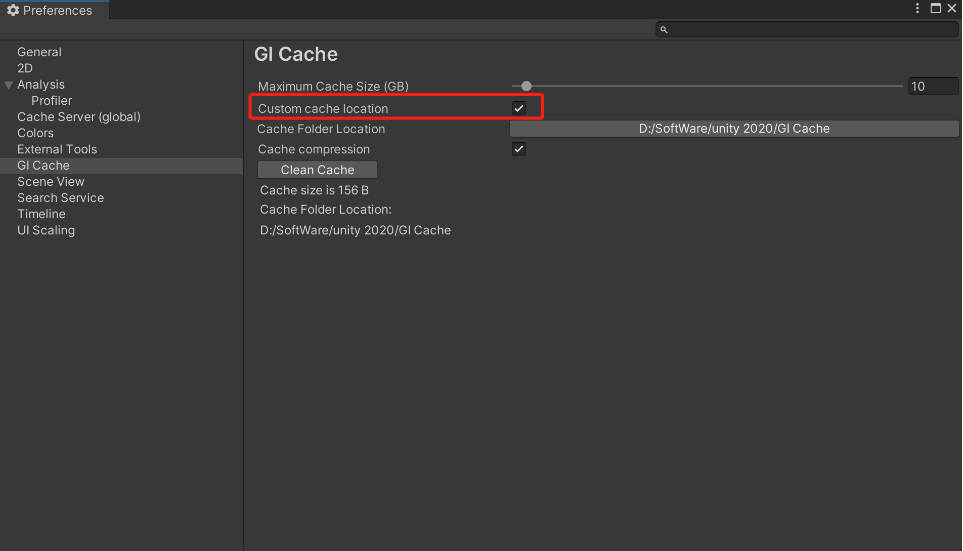Open Colors preferences section

tap(35, 133)
